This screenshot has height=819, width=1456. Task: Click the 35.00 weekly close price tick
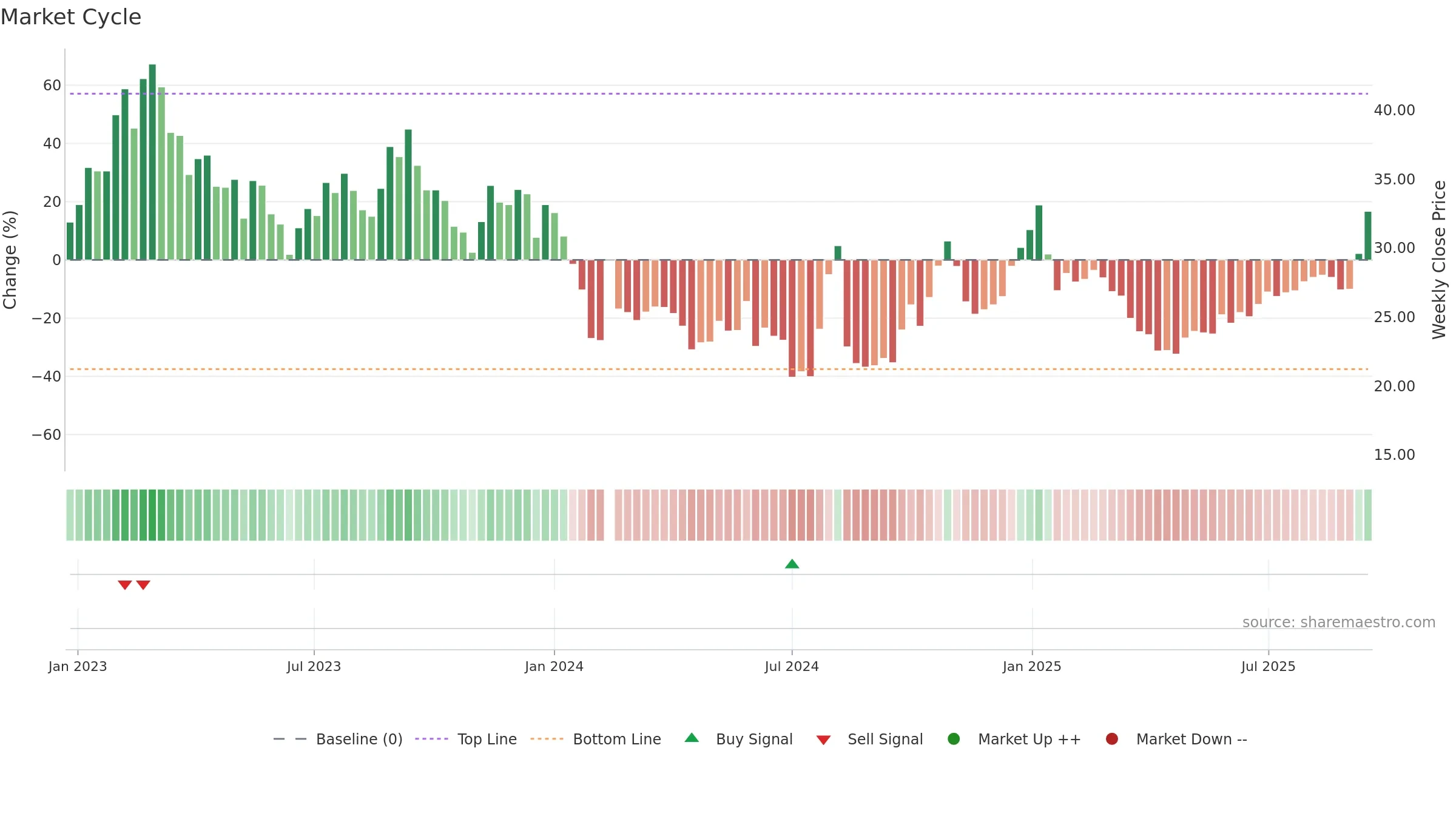1394,180
